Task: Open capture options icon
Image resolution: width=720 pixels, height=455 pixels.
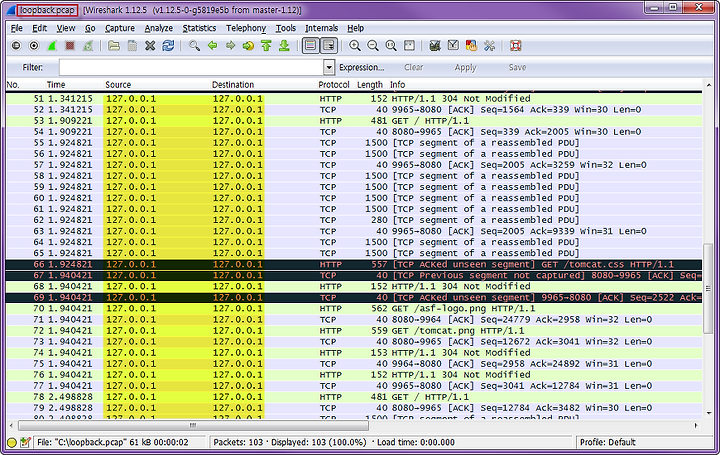Action: [x=34, y=45]
